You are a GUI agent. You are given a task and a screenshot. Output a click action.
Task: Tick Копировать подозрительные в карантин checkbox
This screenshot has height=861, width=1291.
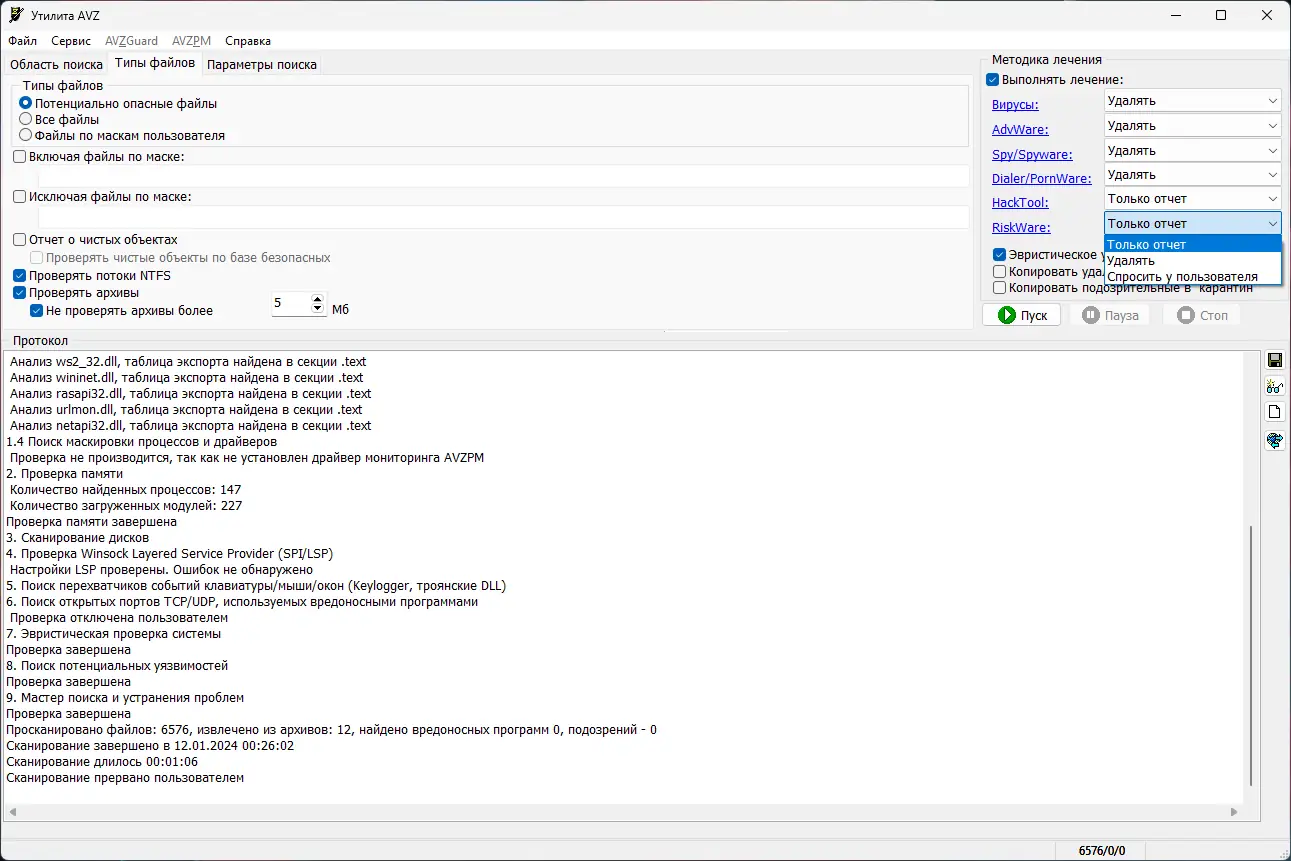pyautogui.click(x=999, y=288)
